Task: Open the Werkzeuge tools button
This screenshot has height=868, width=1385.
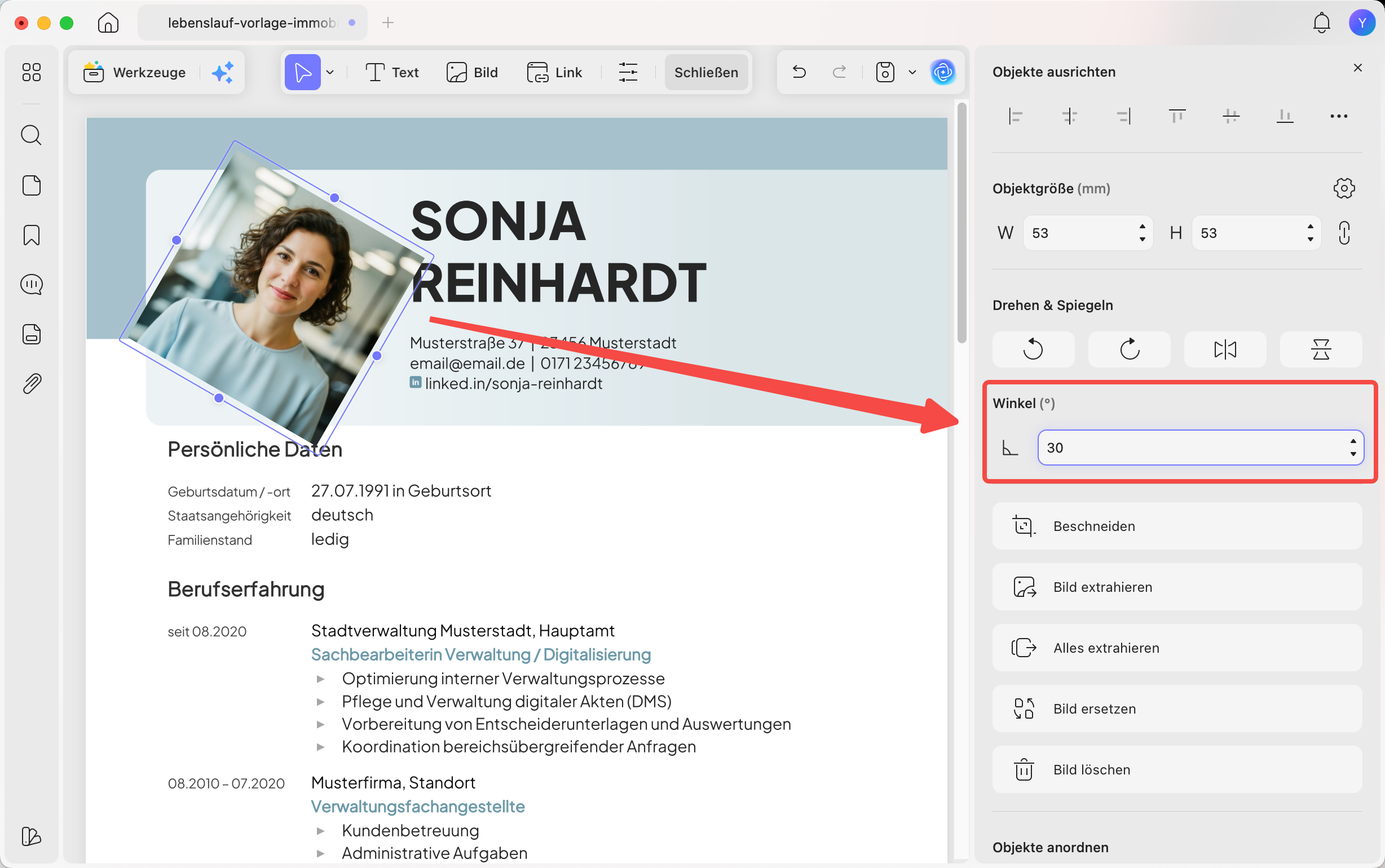Action: coord(134,72)
